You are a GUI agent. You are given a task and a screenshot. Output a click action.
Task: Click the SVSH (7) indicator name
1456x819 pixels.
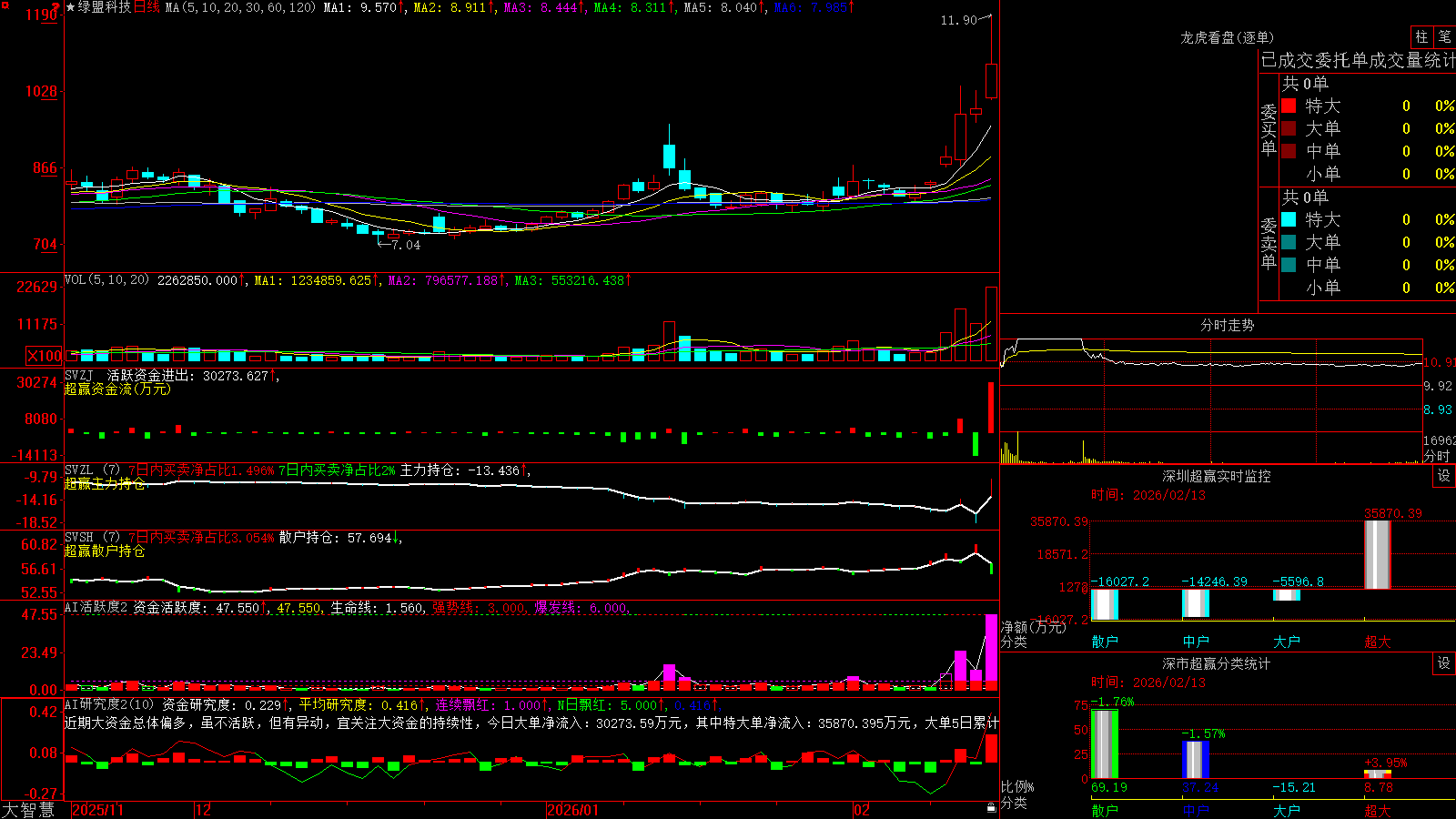pos(92,538)
